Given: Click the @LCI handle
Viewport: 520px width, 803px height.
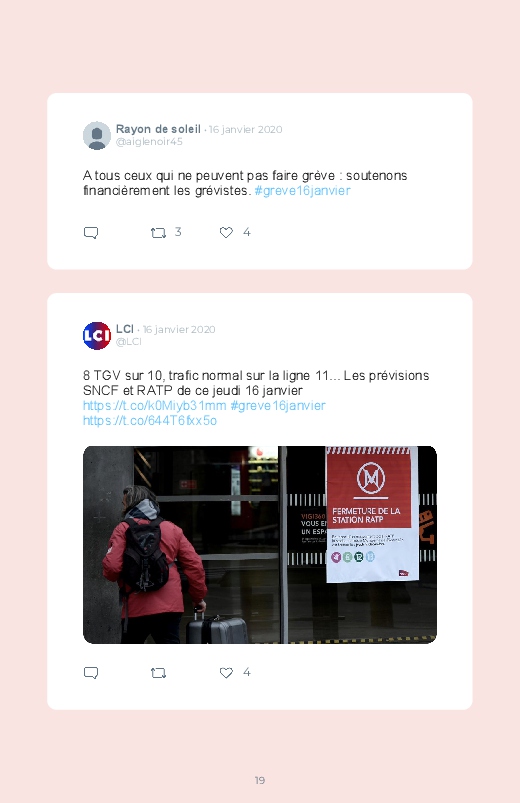Looking at the screenshot, I should 129,342.
